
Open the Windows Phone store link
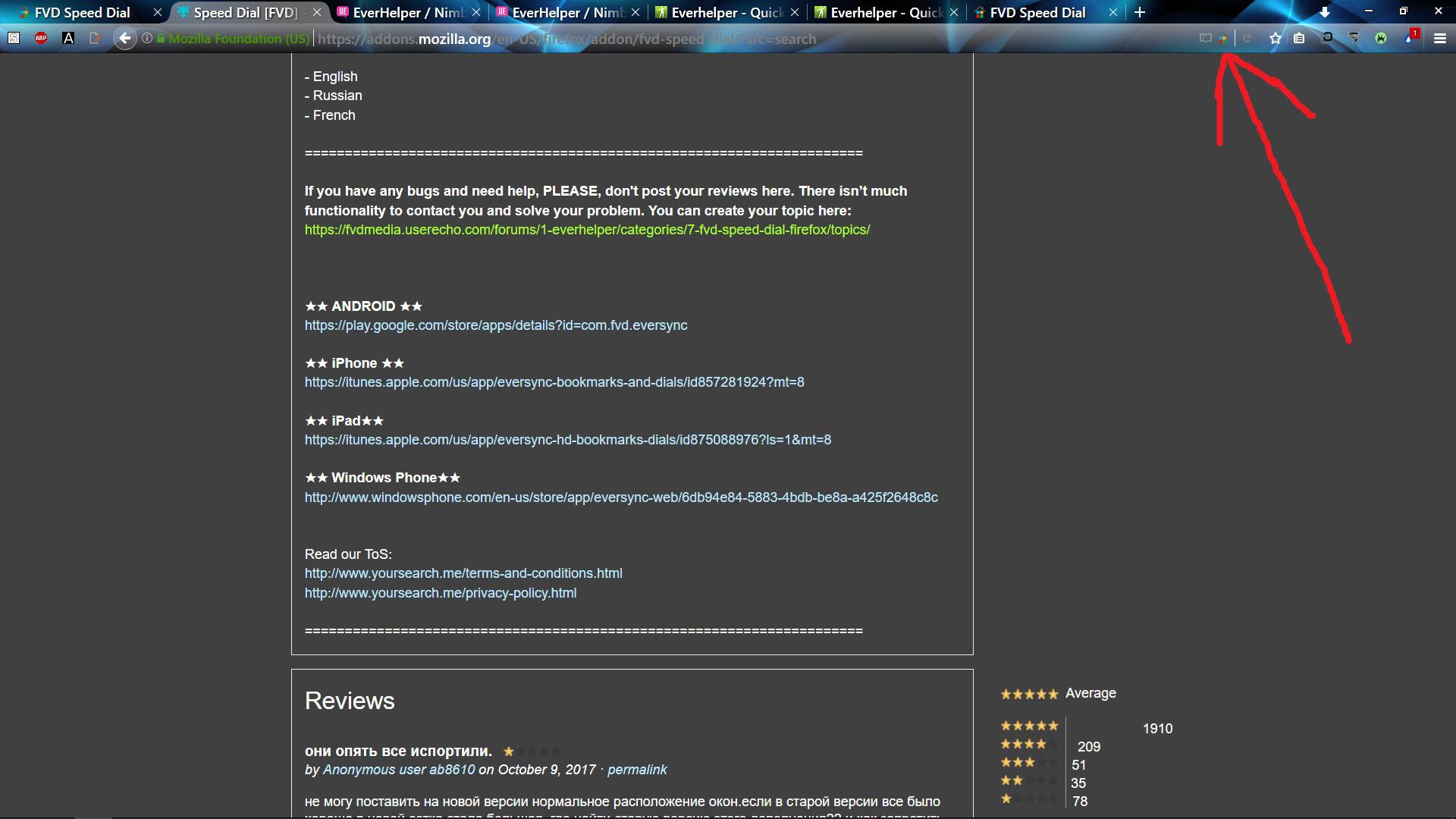coord(621,497)
